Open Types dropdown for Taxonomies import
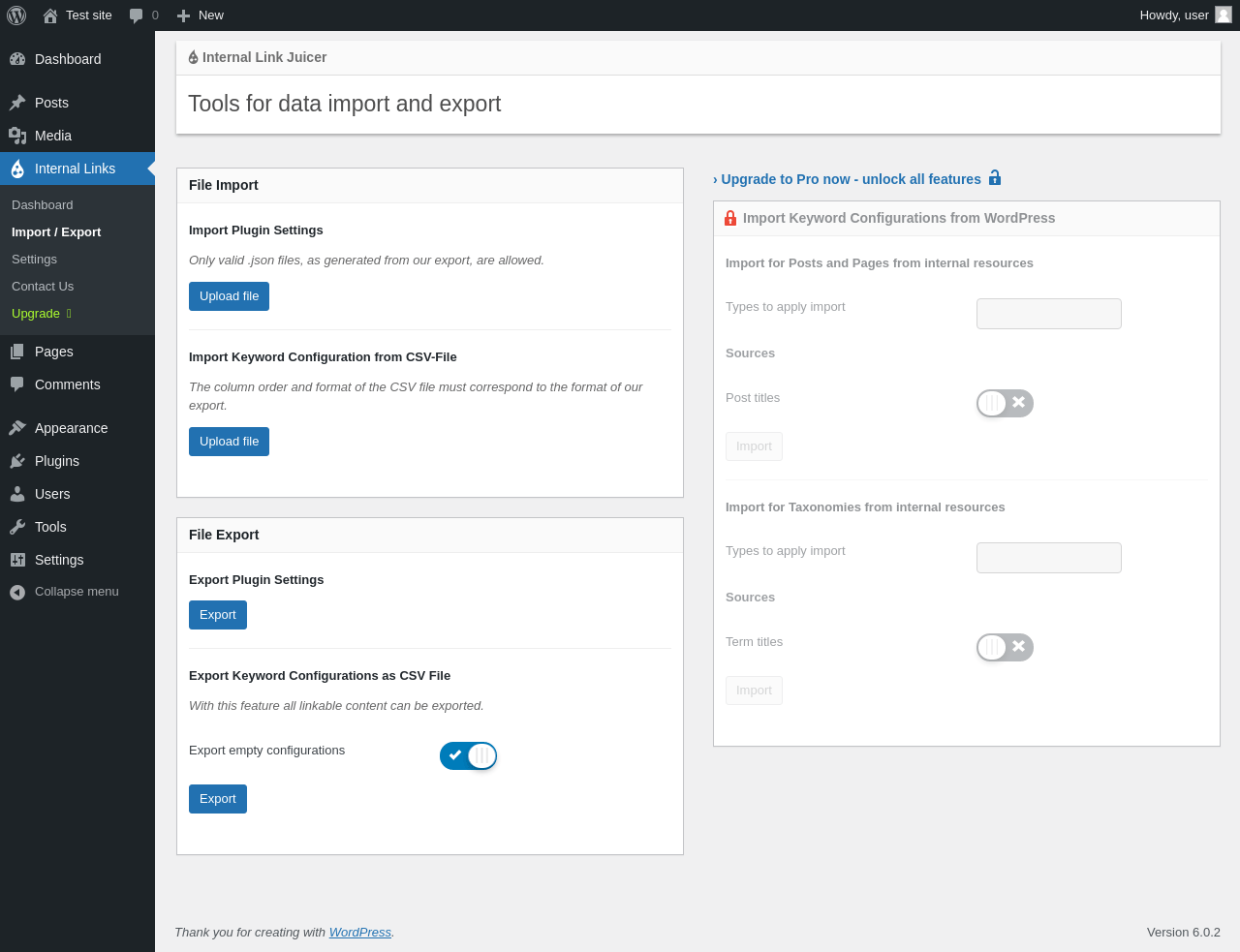This screenshot has width=1240, height=952. (x=1048, y=558)
